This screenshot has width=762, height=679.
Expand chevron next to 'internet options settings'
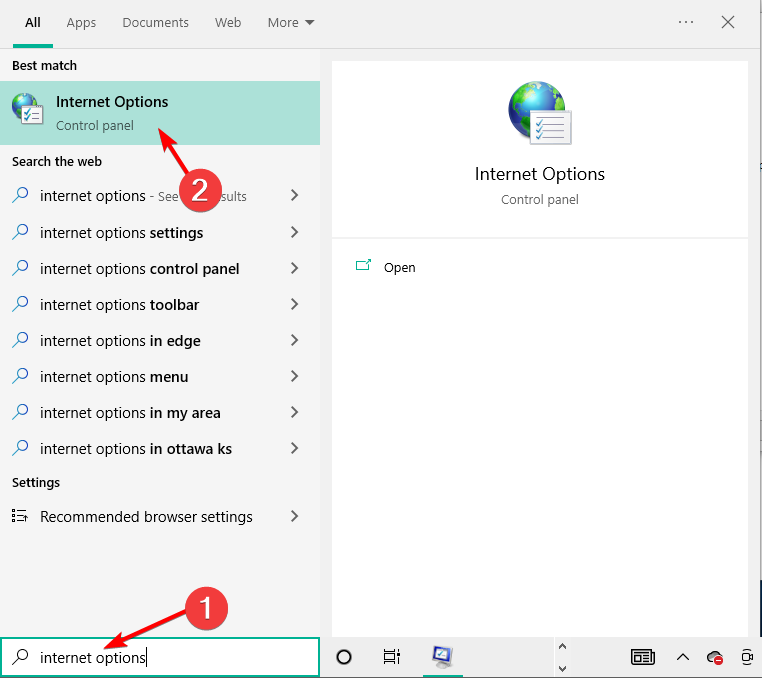click(294, 232)
